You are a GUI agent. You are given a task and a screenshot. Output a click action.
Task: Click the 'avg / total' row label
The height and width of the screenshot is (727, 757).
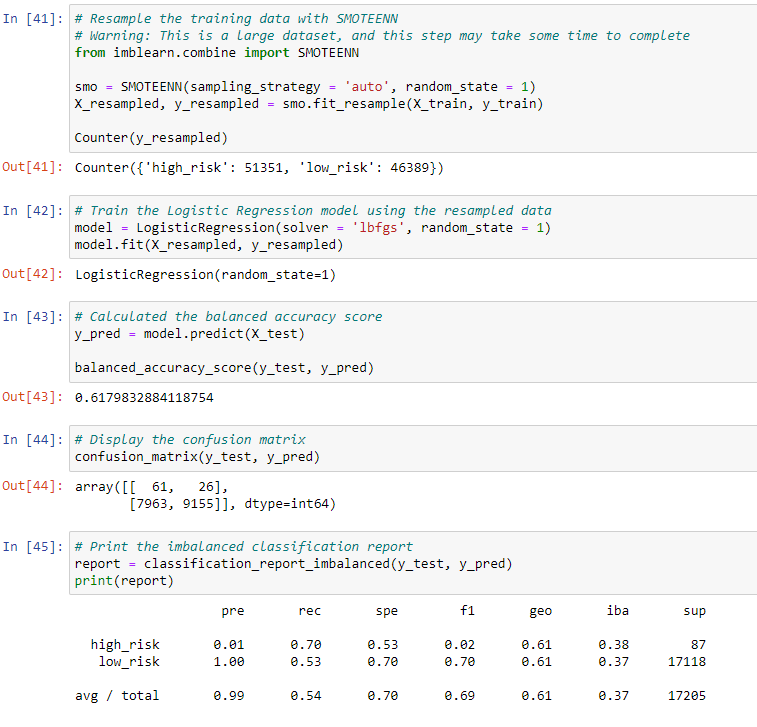117,696
